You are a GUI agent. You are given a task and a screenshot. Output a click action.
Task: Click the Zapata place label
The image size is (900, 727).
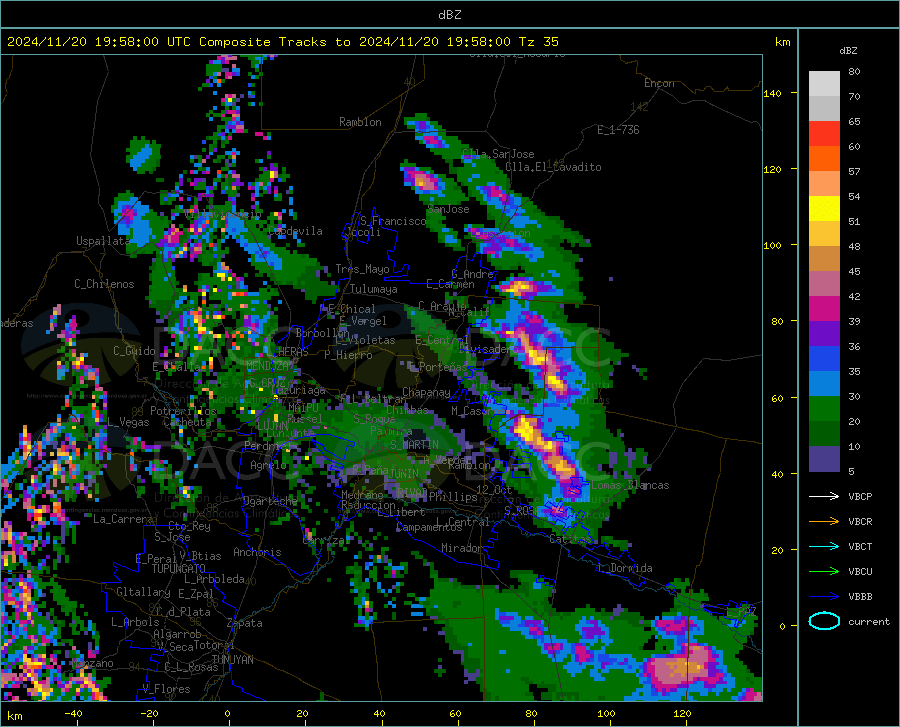(245, 623)
